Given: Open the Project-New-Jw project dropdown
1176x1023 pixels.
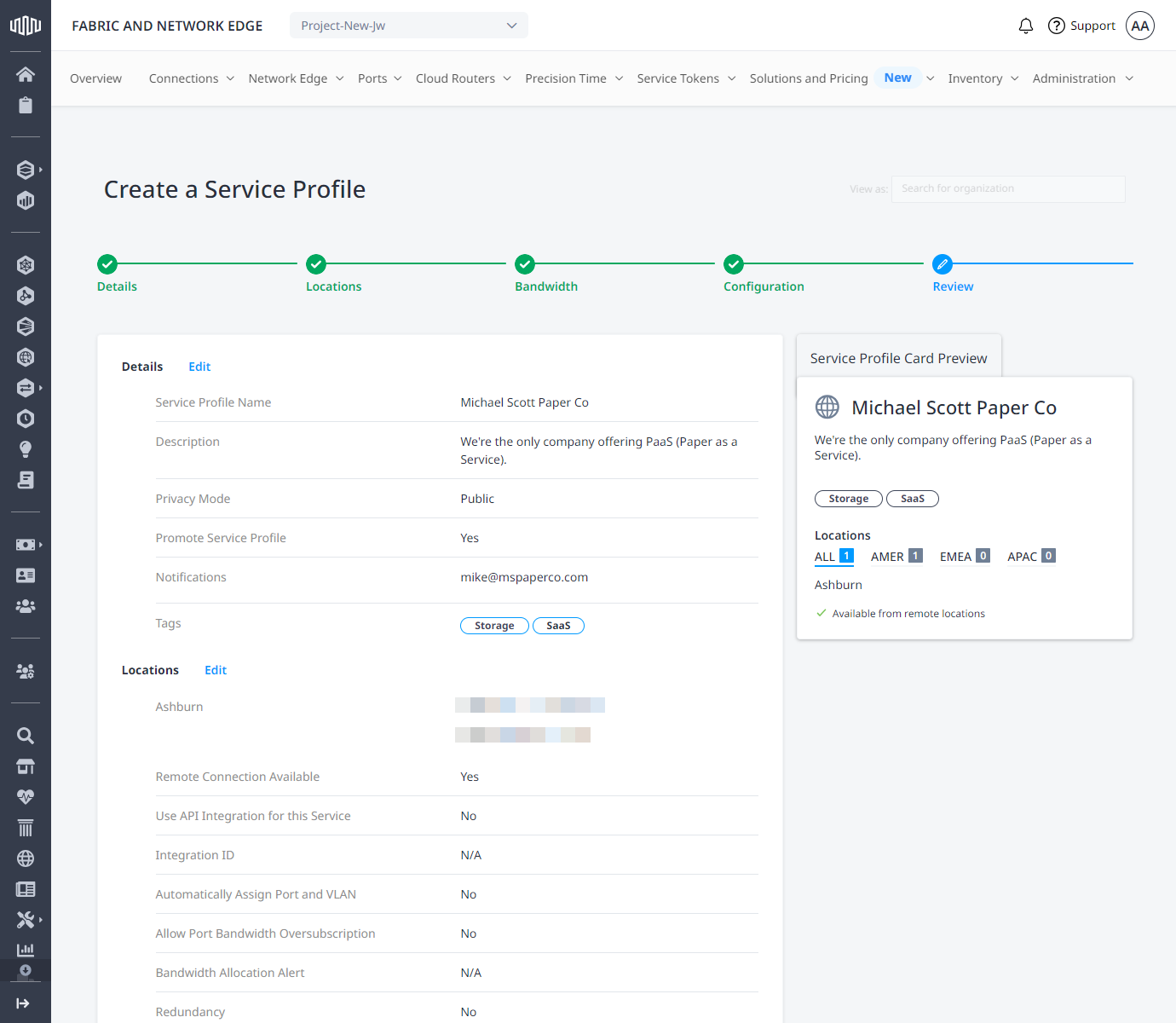Looking at the screenshot, I should (x=409, y=26).
